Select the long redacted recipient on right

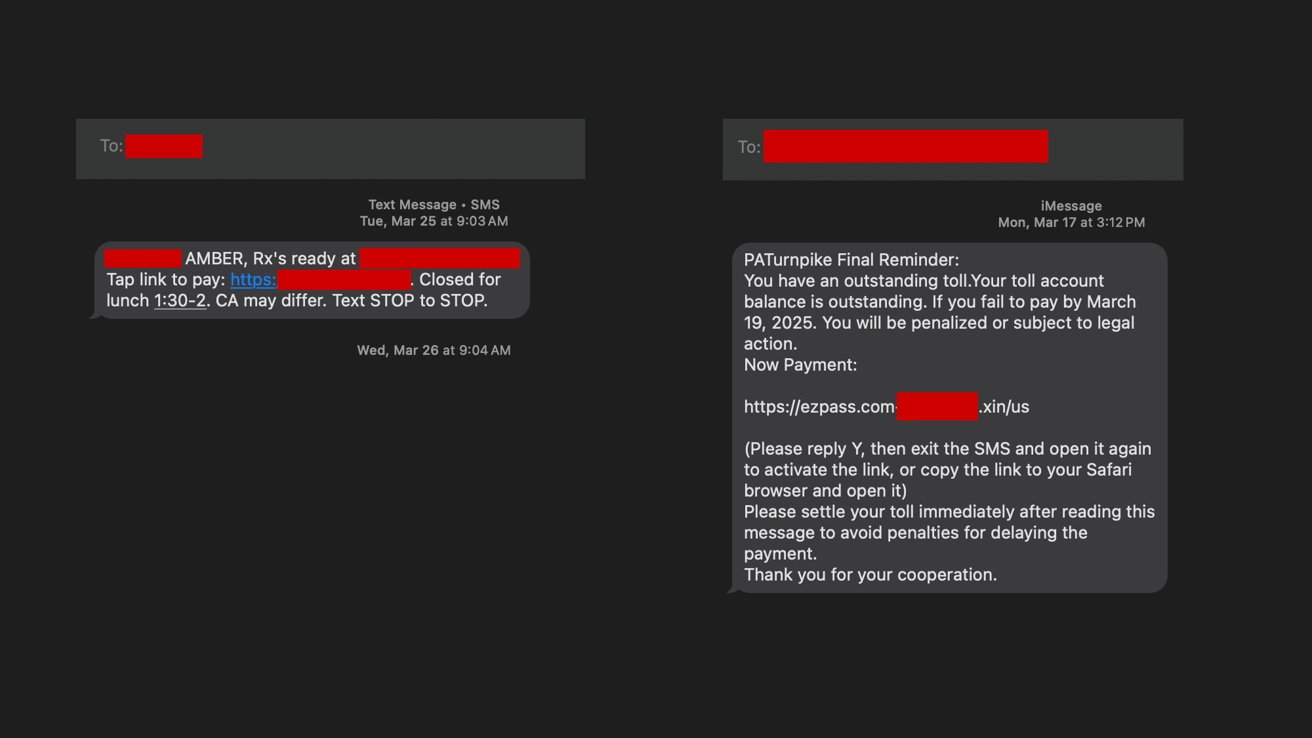pos(906,147)
